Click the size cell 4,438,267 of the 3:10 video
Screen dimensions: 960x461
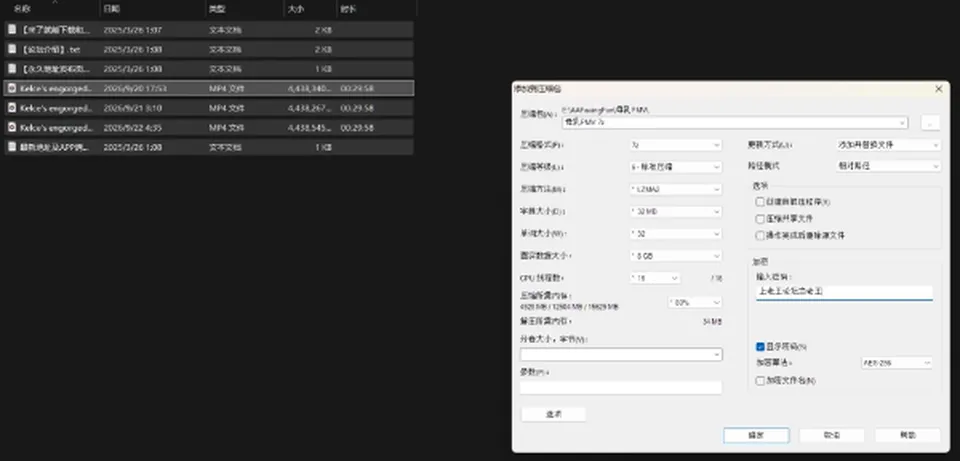[x=310, y=108]
